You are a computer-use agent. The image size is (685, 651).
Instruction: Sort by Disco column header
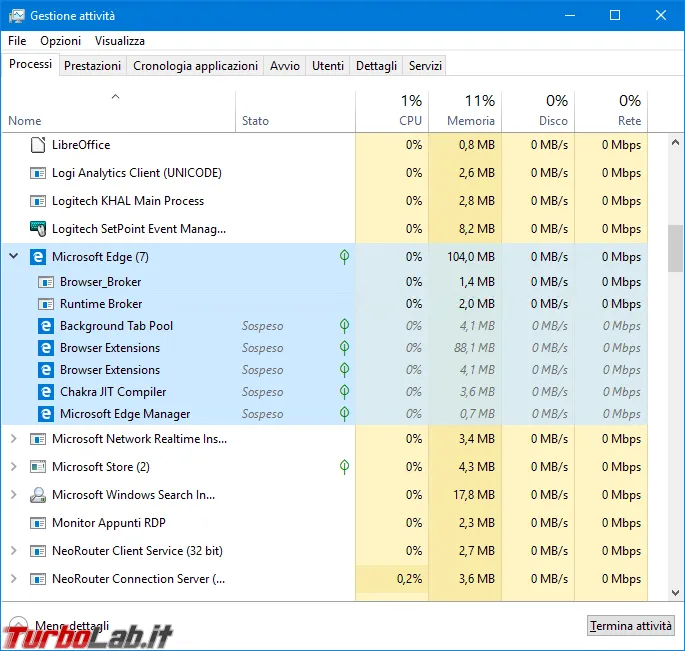pos(538,111)
